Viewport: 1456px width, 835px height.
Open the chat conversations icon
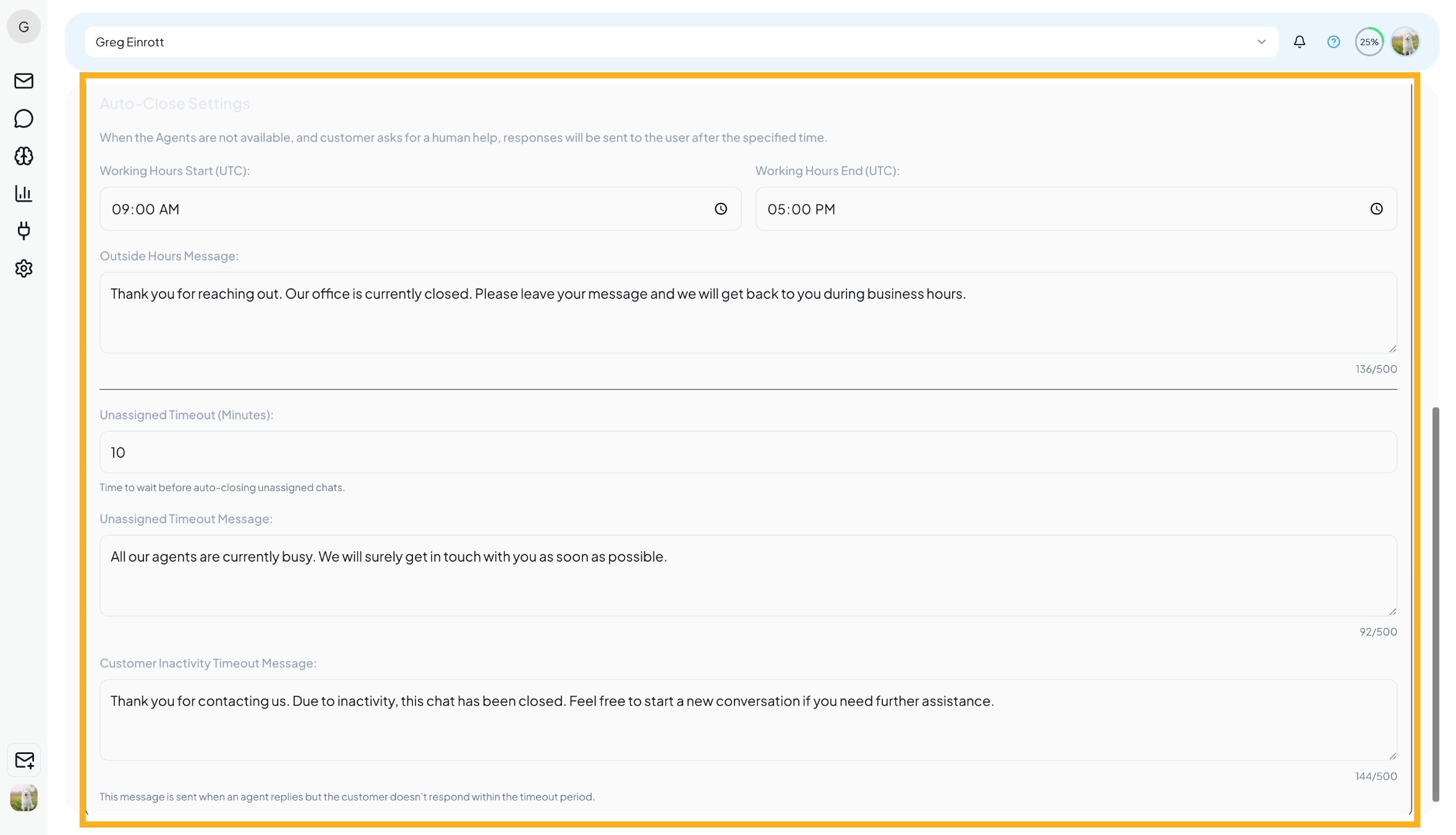point(23,119)
